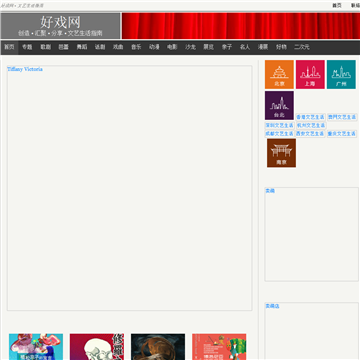Open the 名人 navigation item

click(x=245, y=47)
